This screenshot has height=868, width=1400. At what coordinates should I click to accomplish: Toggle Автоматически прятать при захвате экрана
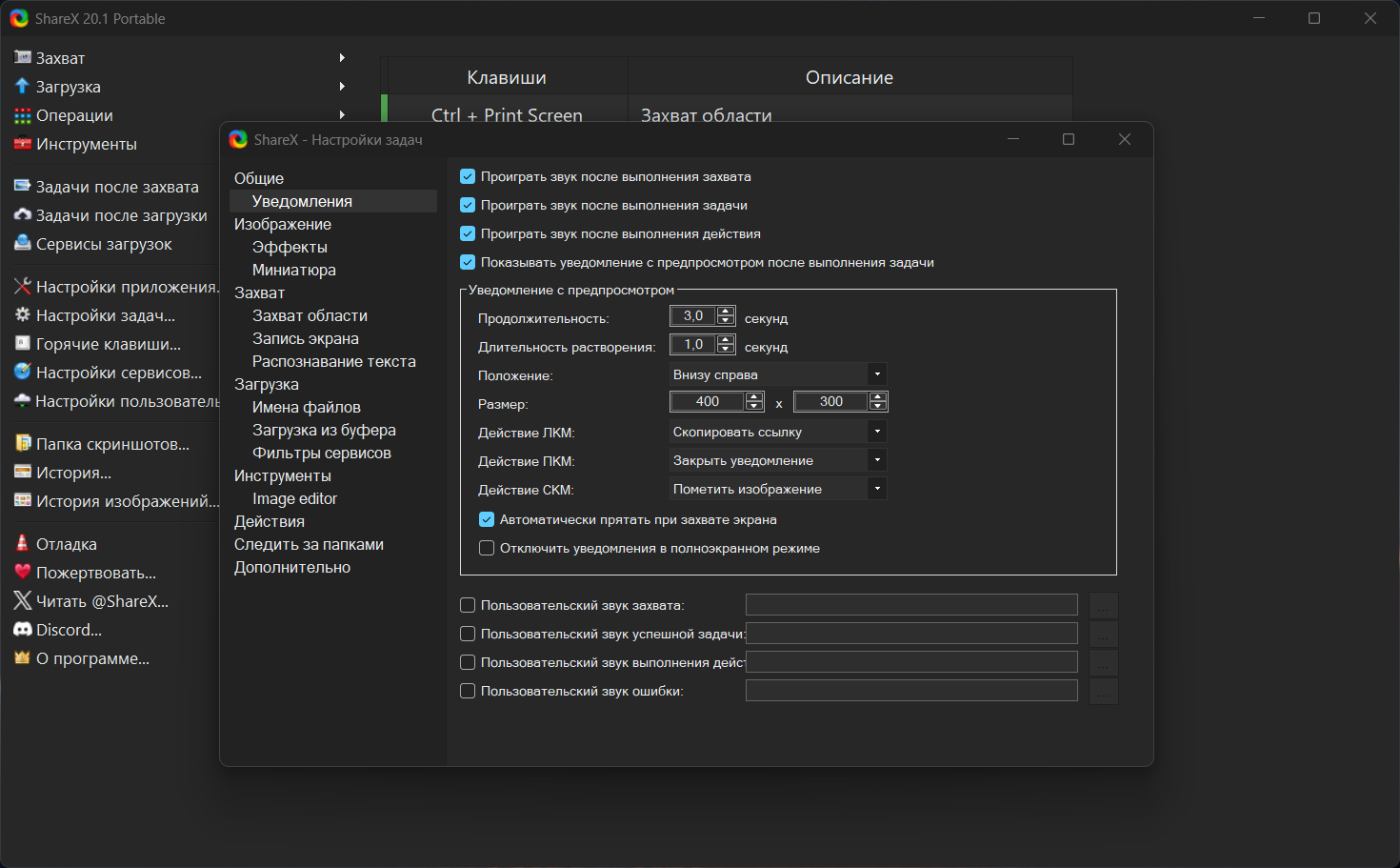[x=487, y=519]
